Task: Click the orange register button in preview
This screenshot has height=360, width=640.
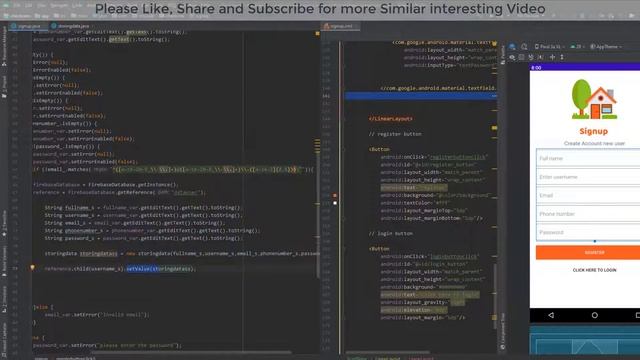Action: coord(588,252)
